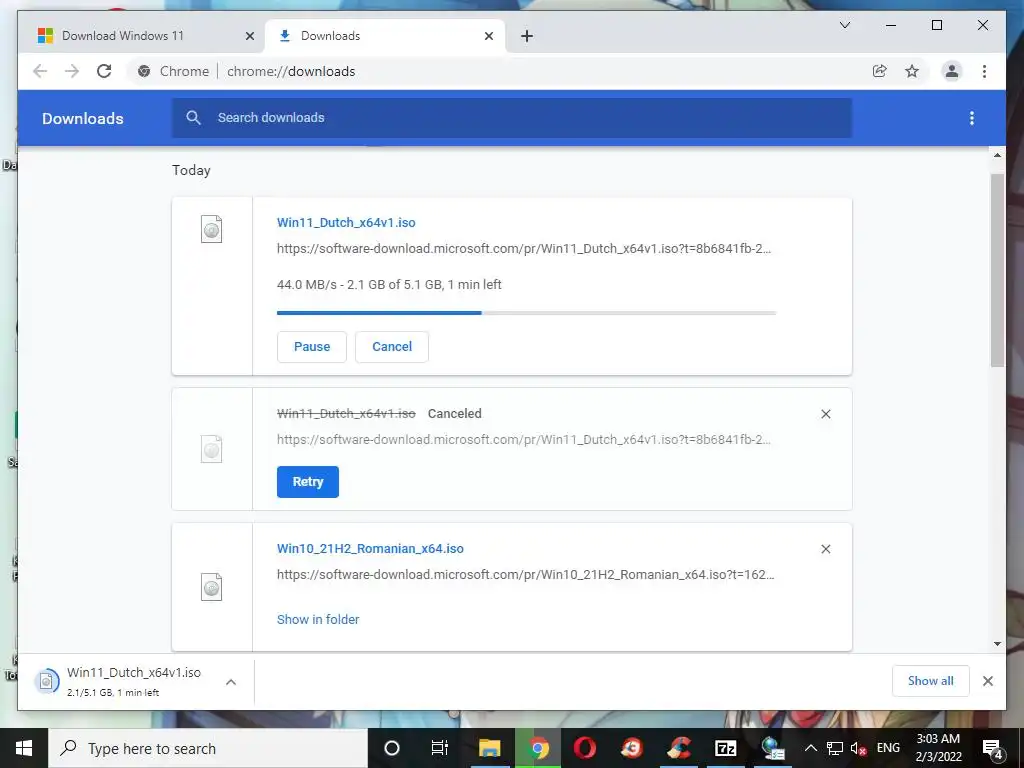
Task: Show all downloads from shelf
Action: click(931, 681)
